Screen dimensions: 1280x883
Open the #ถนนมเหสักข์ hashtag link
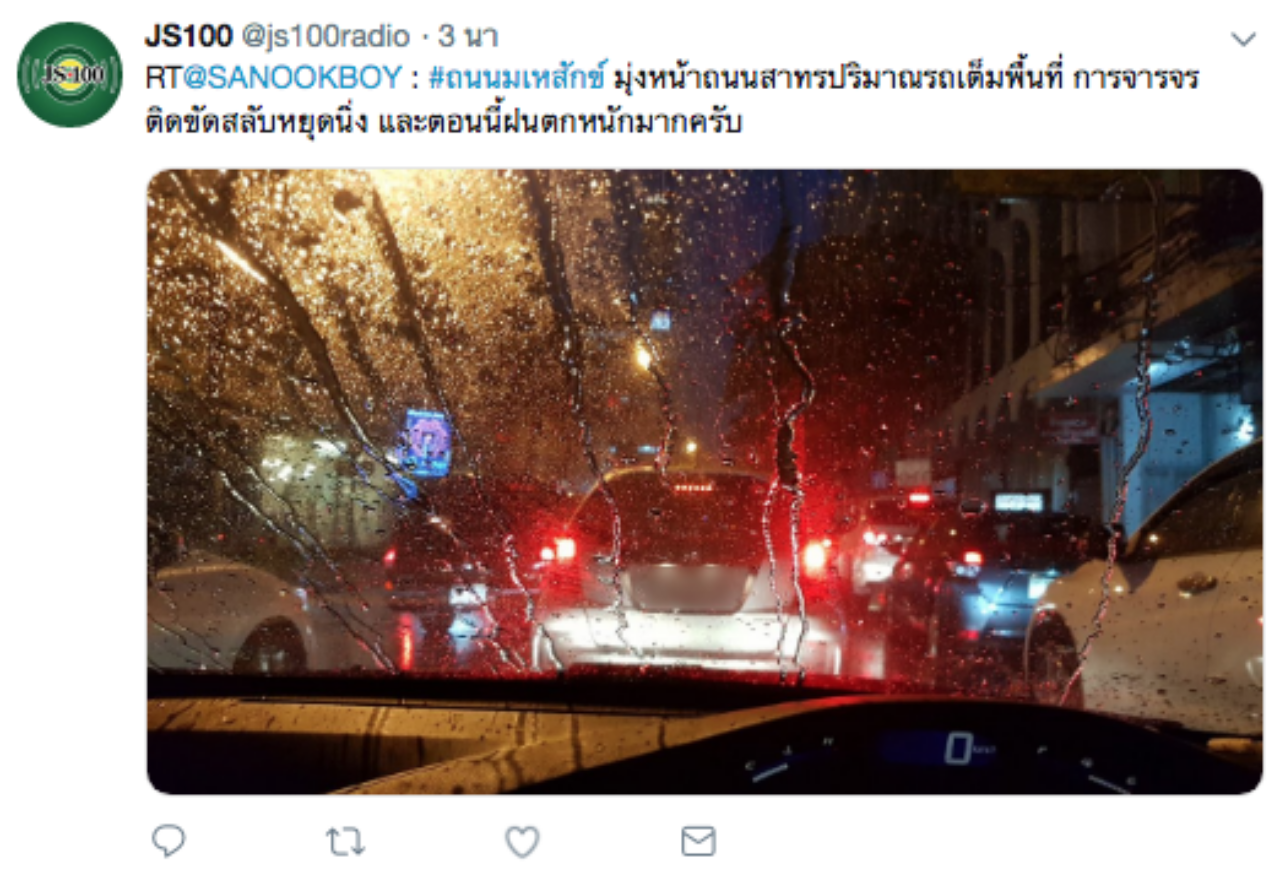point(517,78)
